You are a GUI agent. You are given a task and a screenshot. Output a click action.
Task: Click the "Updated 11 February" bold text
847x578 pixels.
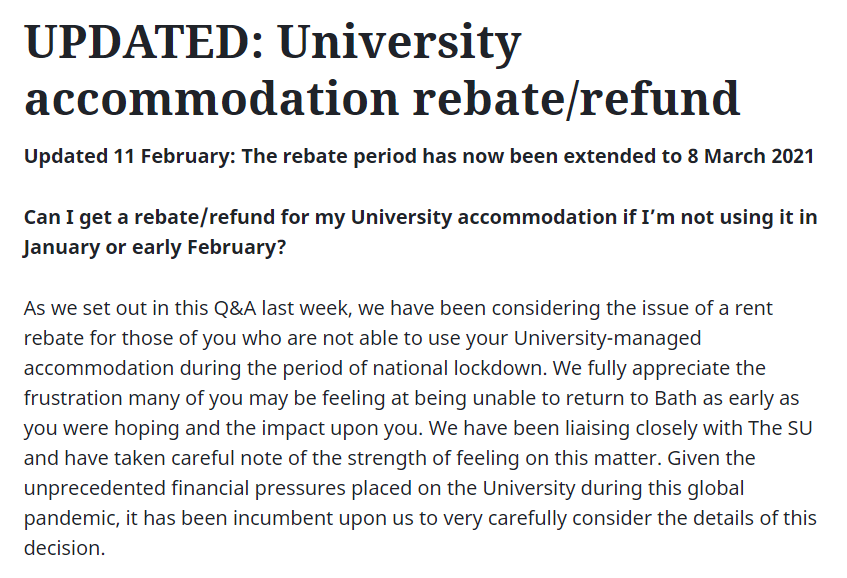tap(127, 156)
